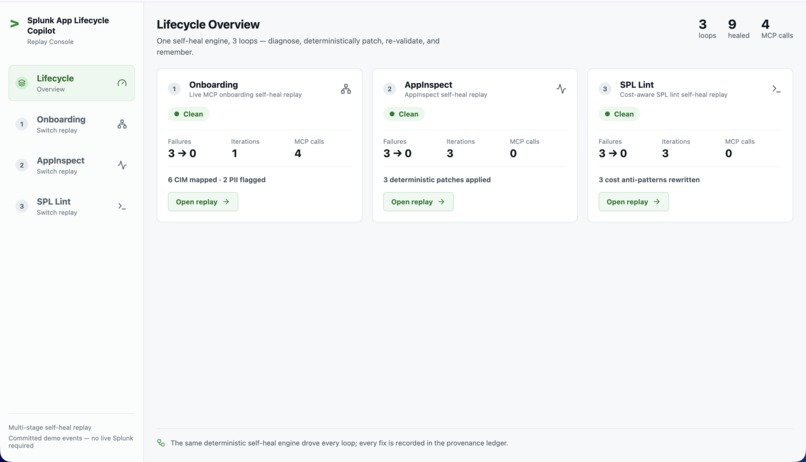Open replay for the SPL Lint card
Image resolution: width=806 pixels, height=462 pixels.
coord(633,201)
